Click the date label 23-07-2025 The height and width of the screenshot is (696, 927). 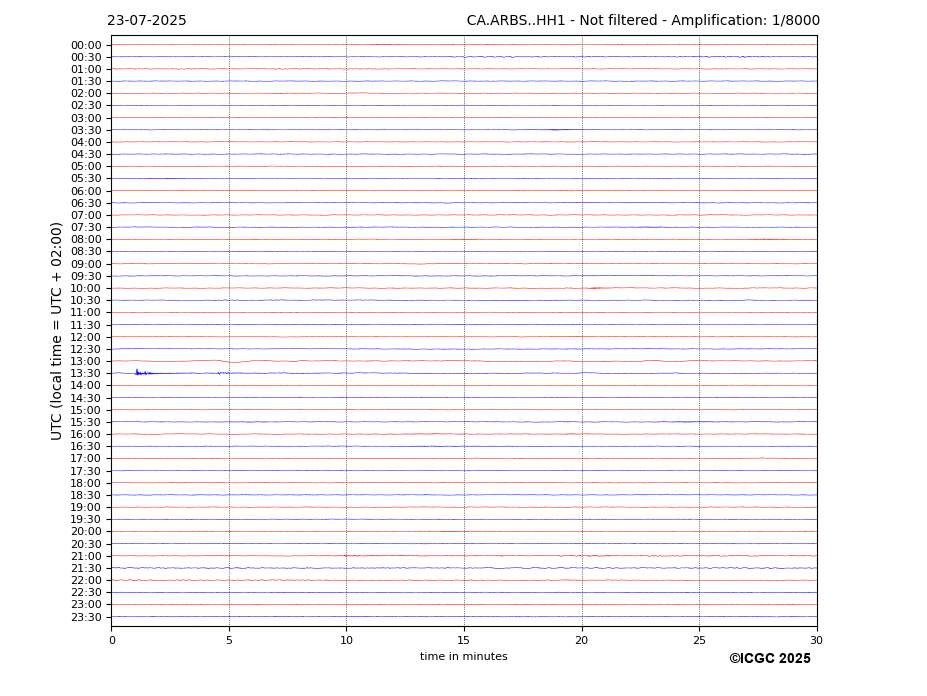tap(147, 21)
